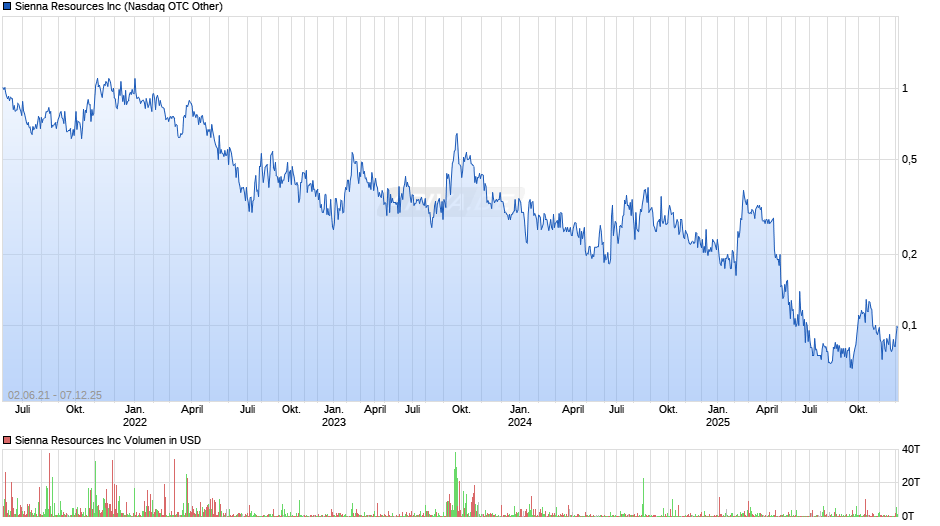Click the 'Jan.' label above 2024
The width and height of the screenshot is (940, 526).
click(520, 410)
